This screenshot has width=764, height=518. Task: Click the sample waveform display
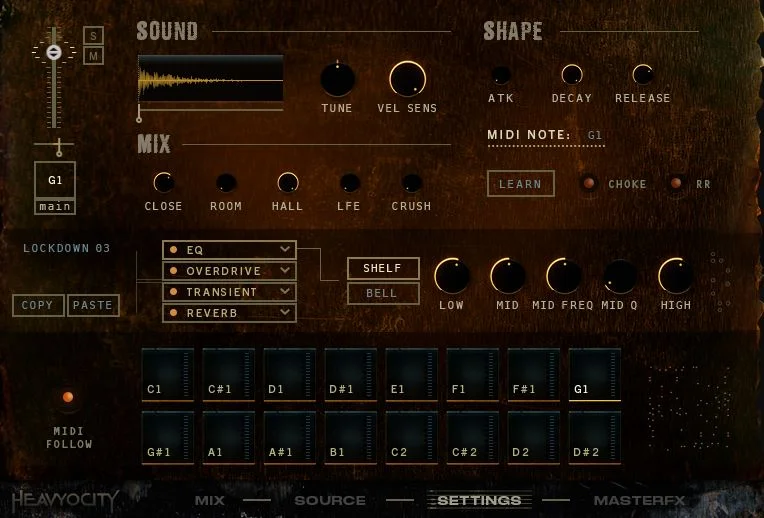(x=210, y=78)
